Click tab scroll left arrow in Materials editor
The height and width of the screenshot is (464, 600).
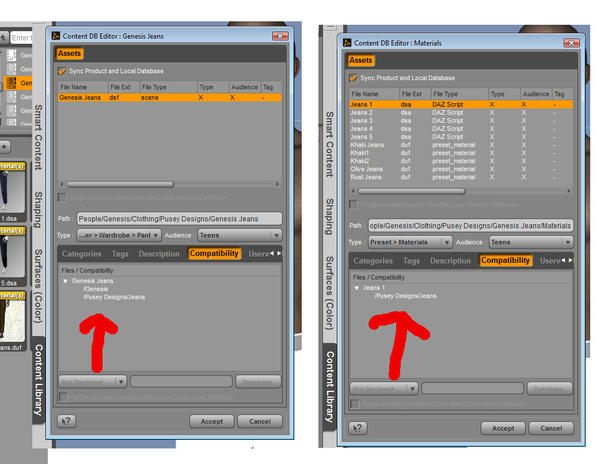click(563, 260)
